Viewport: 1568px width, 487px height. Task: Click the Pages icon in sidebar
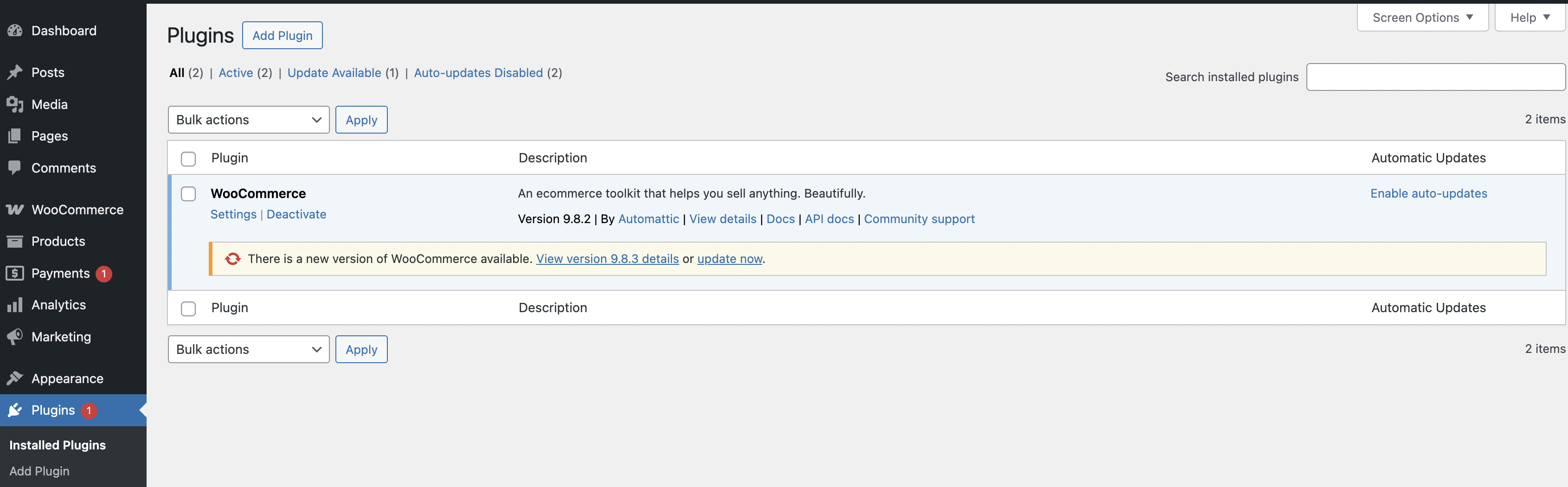click(x=14, y=136)
